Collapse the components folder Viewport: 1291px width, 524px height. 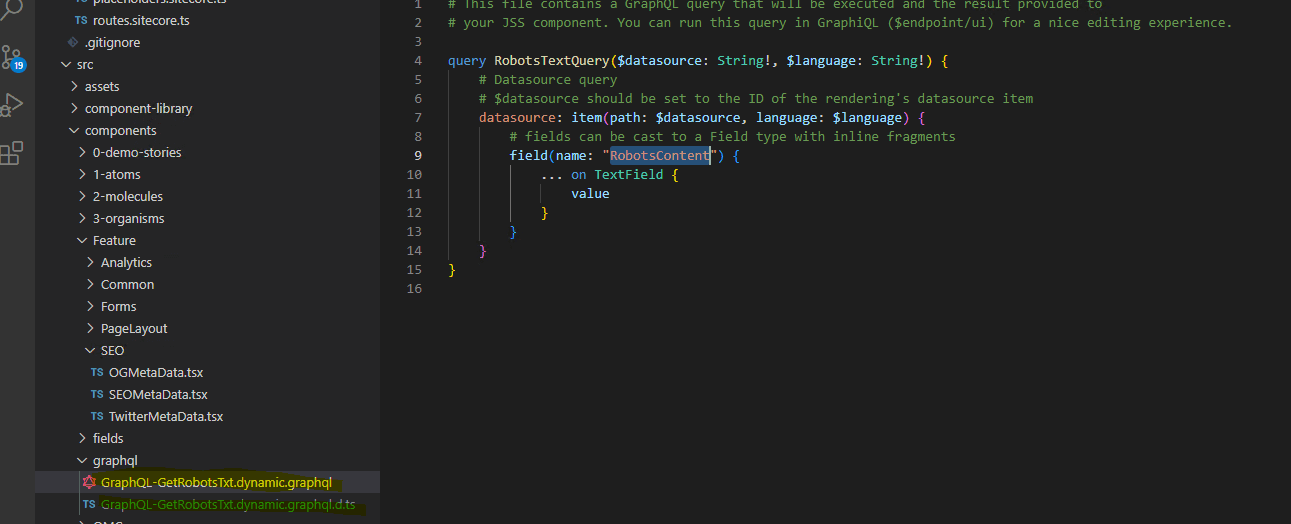(74, 130)
